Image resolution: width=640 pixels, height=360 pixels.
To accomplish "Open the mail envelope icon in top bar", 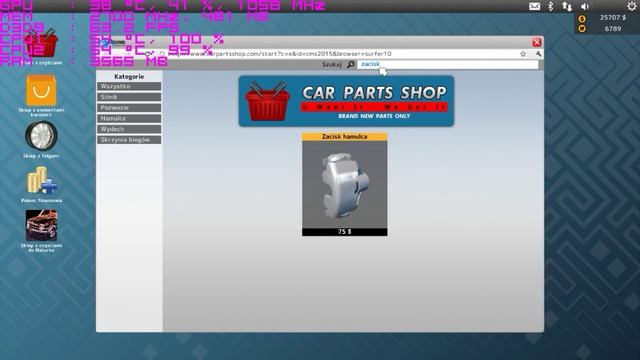I will click(x=534, y=6).
